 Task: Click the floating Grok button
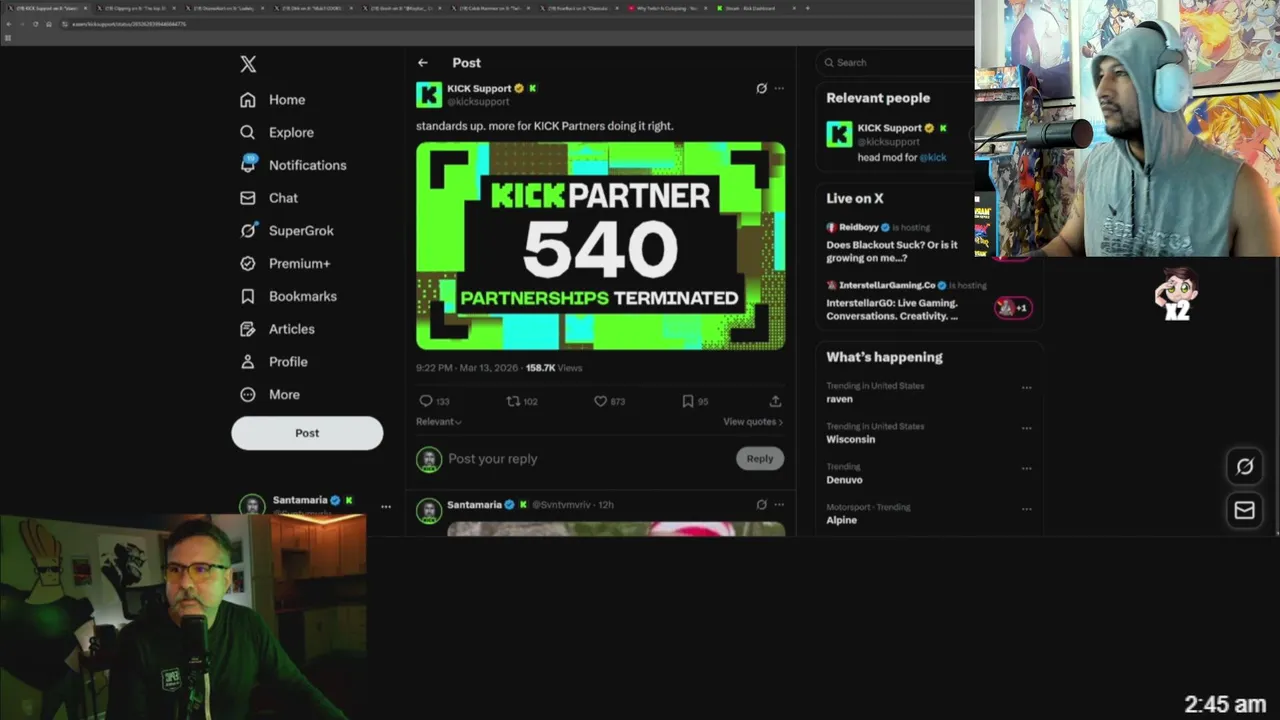1244,466
